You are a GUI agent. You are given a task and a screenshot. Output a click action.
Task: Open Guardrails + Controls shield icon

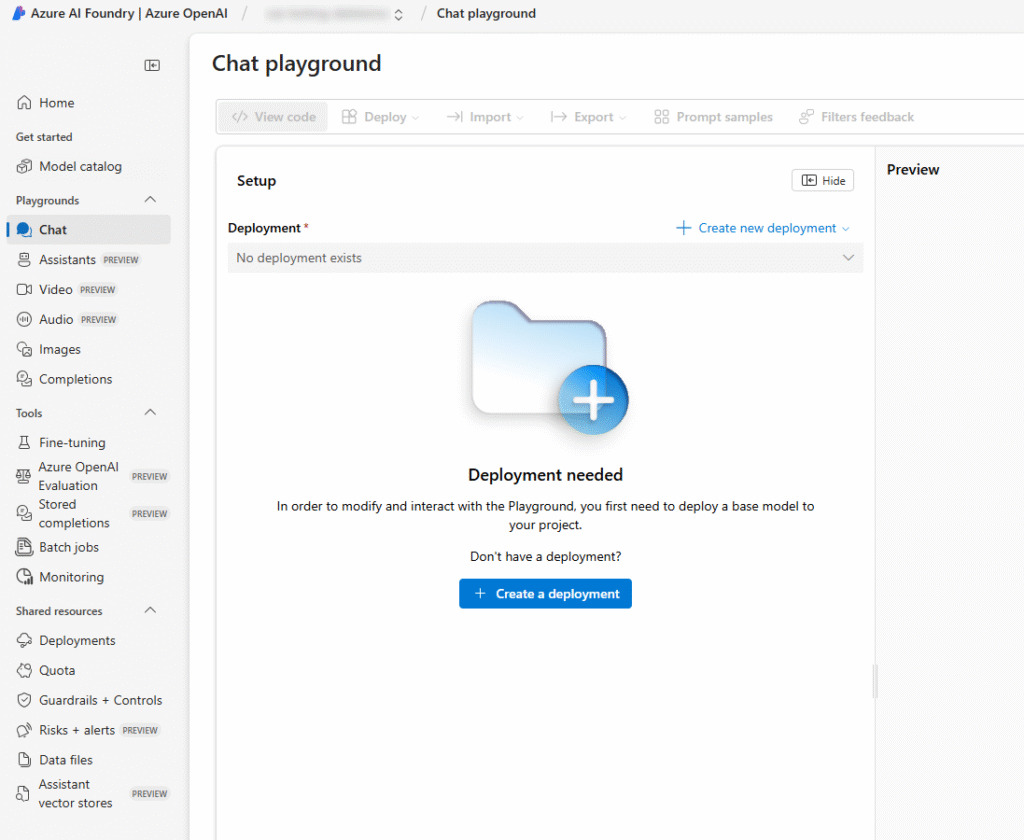[x=25, y=701]
